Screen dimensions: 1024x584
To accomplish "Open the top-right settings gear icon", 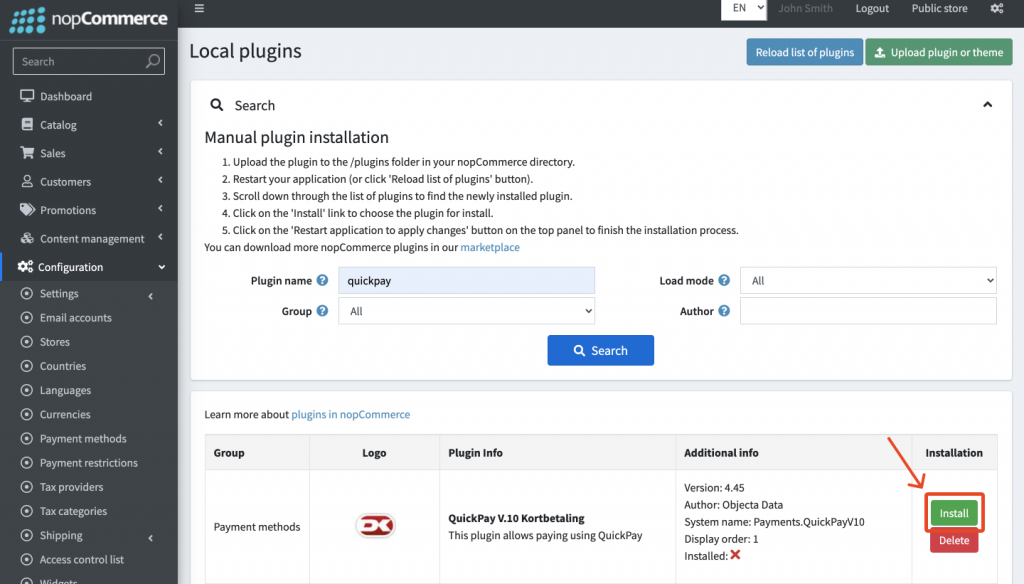I will (996, 8).
